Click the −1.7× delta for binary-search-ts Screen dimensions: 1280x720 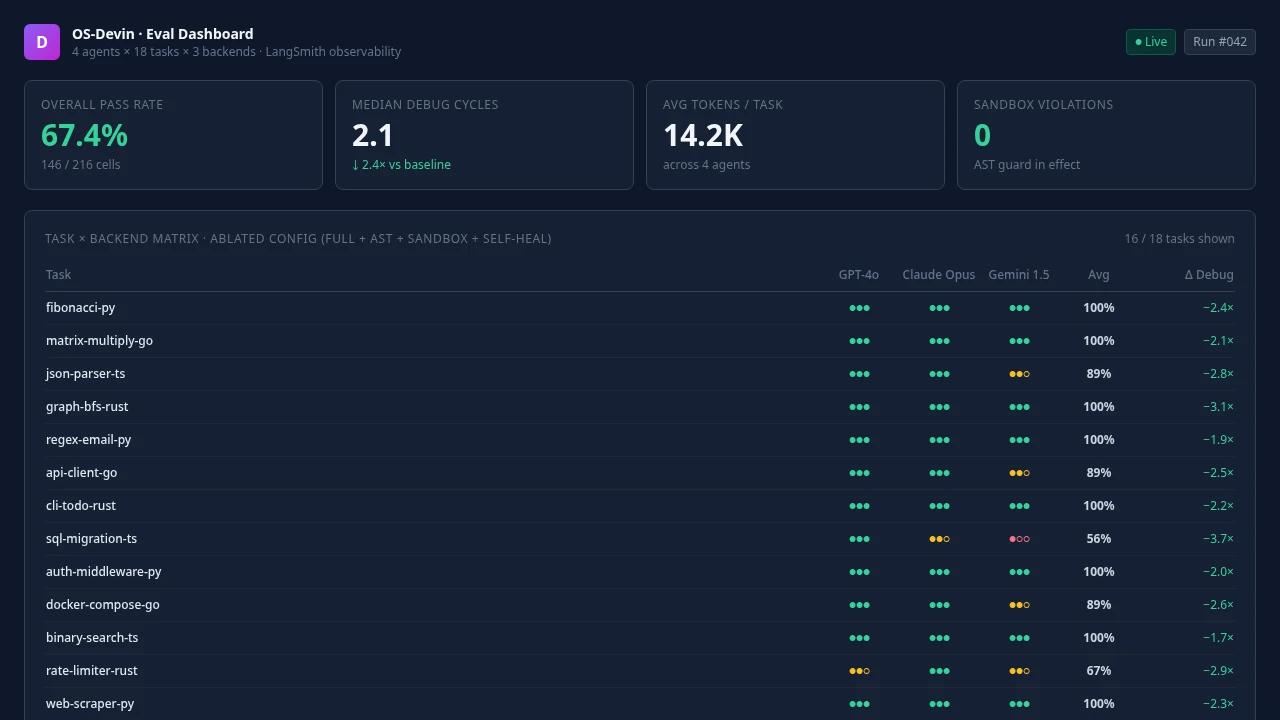(1218, 638)
